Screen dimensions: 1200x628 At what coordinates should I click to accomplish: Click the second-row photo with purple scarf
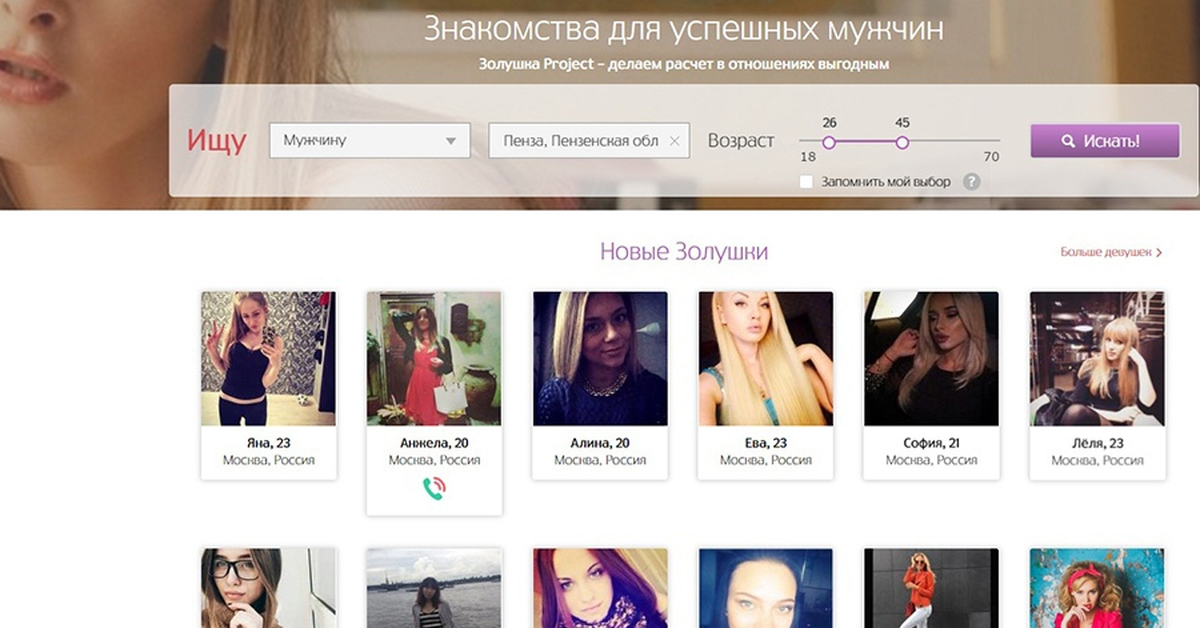tap(600, 588)
